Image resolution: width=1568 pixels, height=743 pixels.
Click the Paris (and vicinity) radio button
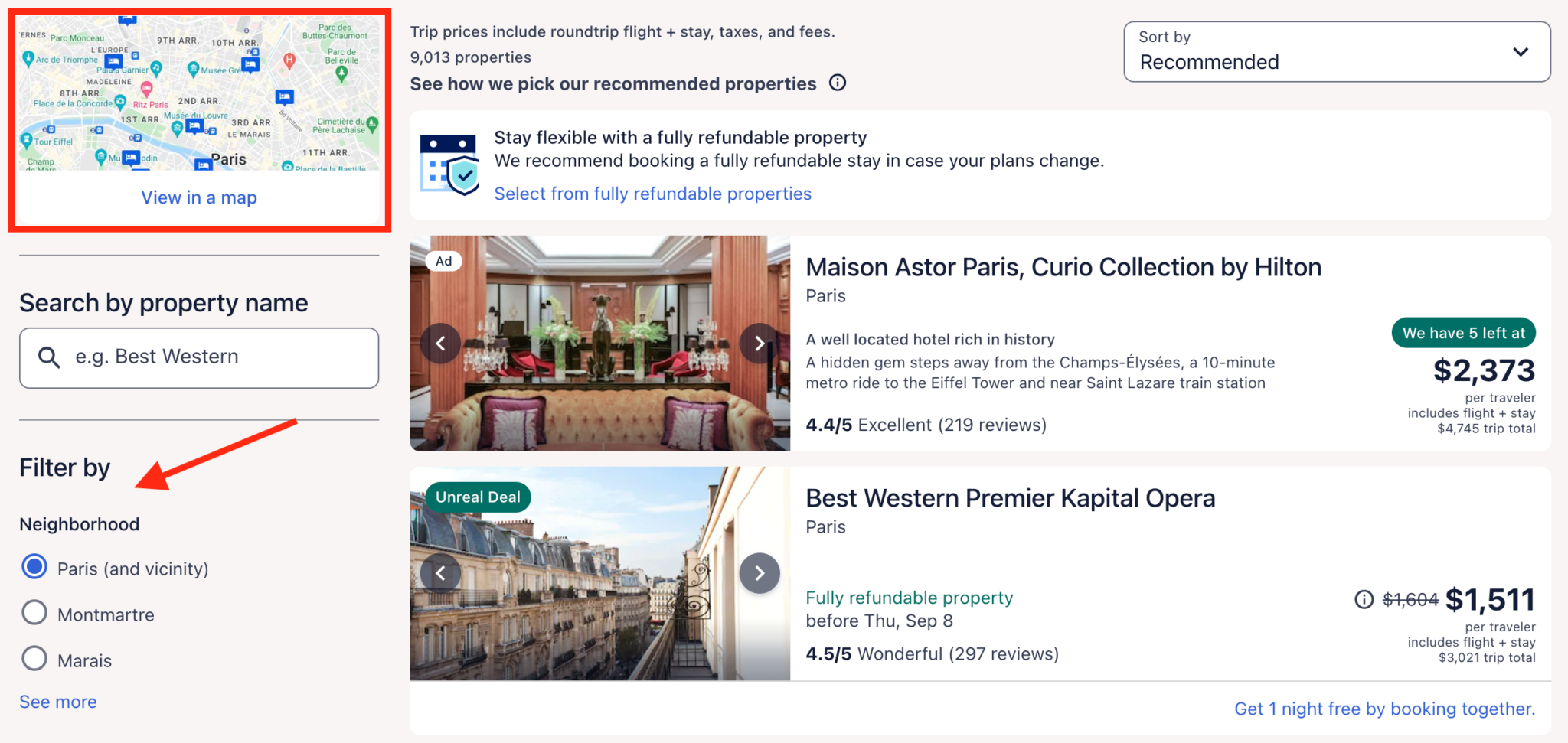click(34, 567)
